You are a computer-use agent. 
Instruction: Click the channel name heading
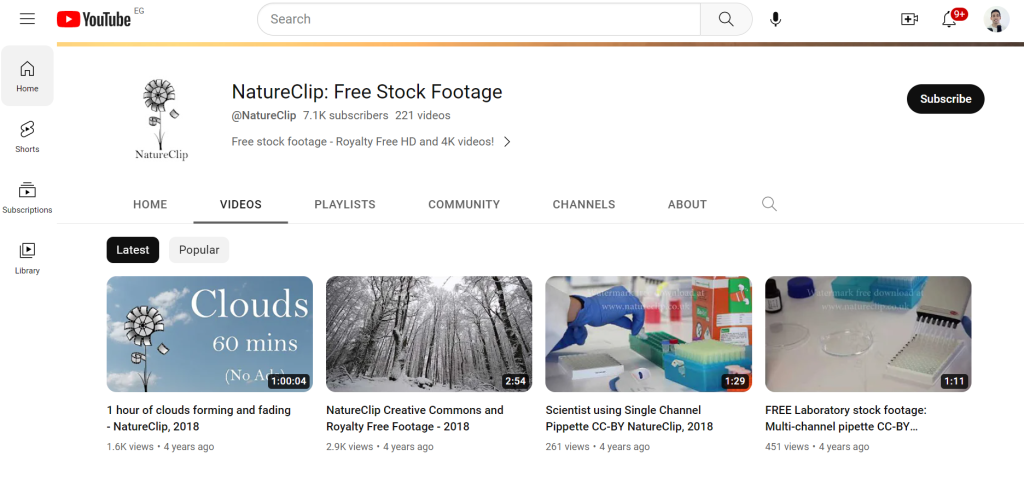[367, 91]
